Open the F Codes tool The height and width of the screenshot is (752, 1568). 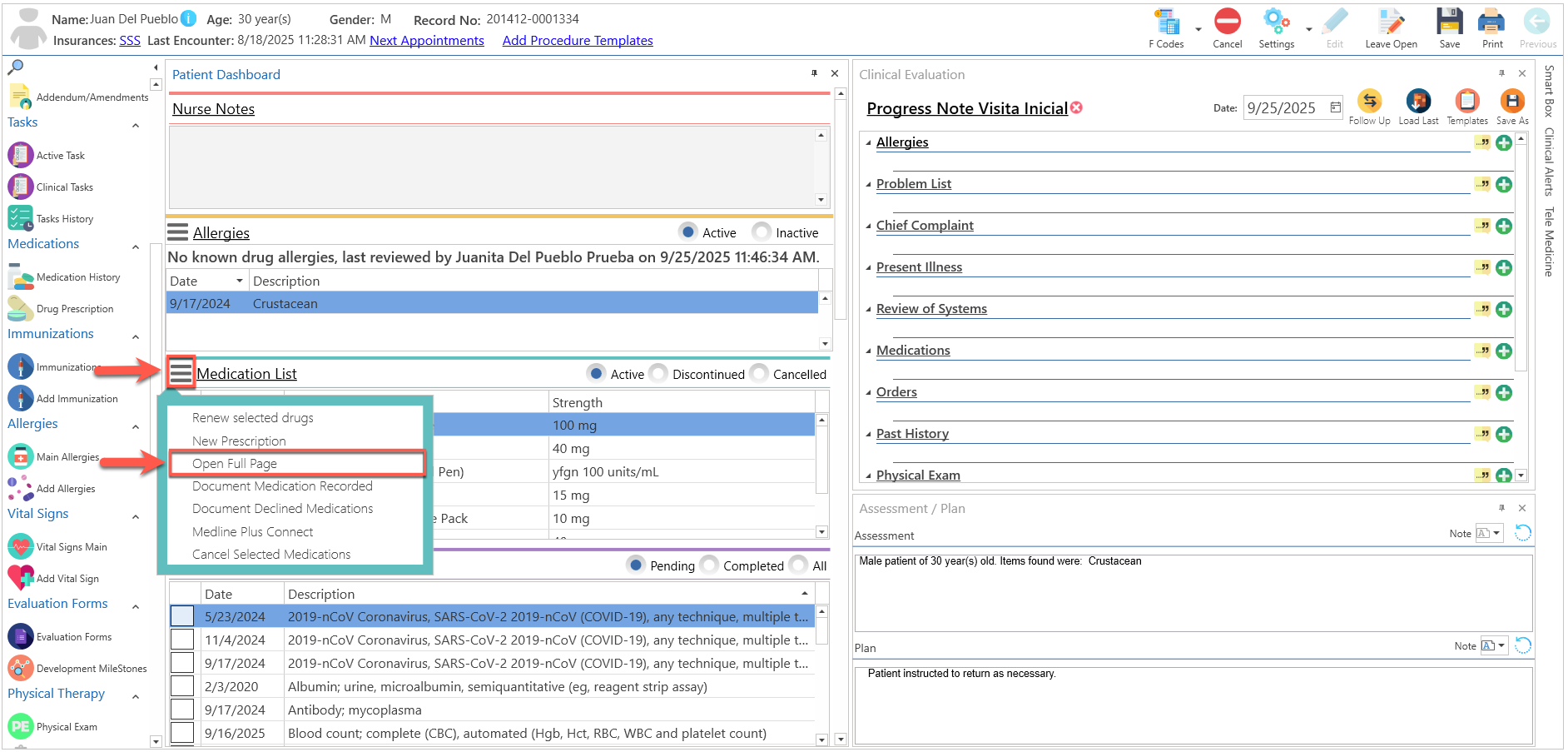(1166, 28)
